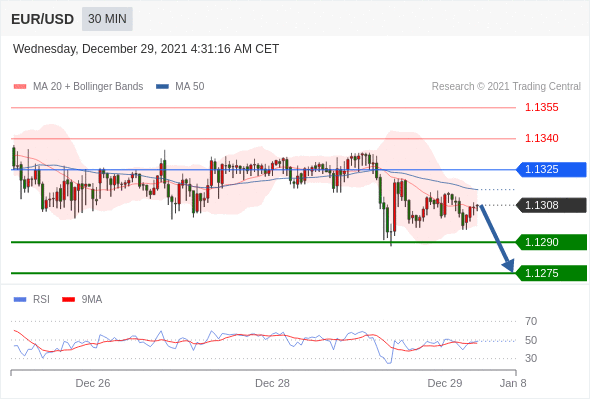
Task: Click the chart timestamp, Wednesday December 29 2021
Action: pos(146,49)
